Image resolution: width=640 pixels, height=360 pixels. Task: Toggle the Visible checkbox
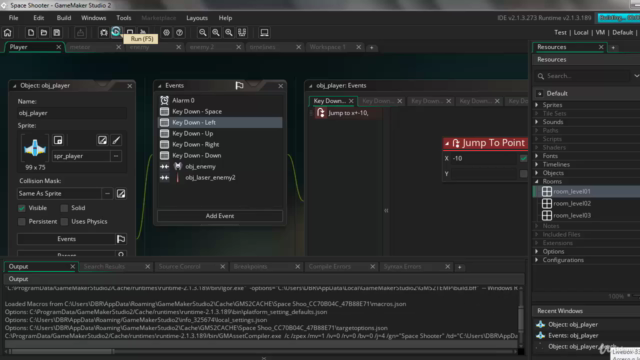[x=22, y=208]
